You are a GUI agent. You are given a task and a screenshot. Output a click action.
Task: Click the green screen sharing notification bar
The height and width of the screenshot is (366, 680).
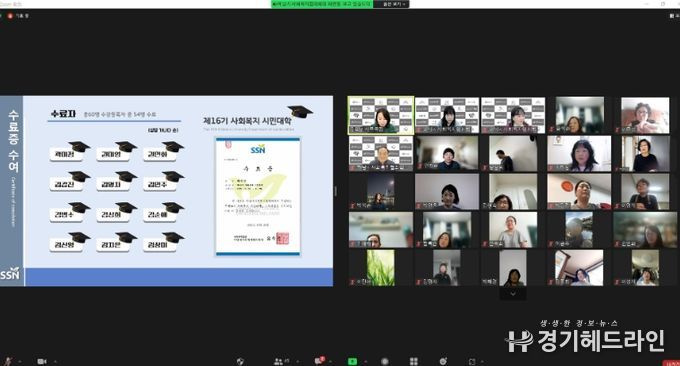point(322,4)
